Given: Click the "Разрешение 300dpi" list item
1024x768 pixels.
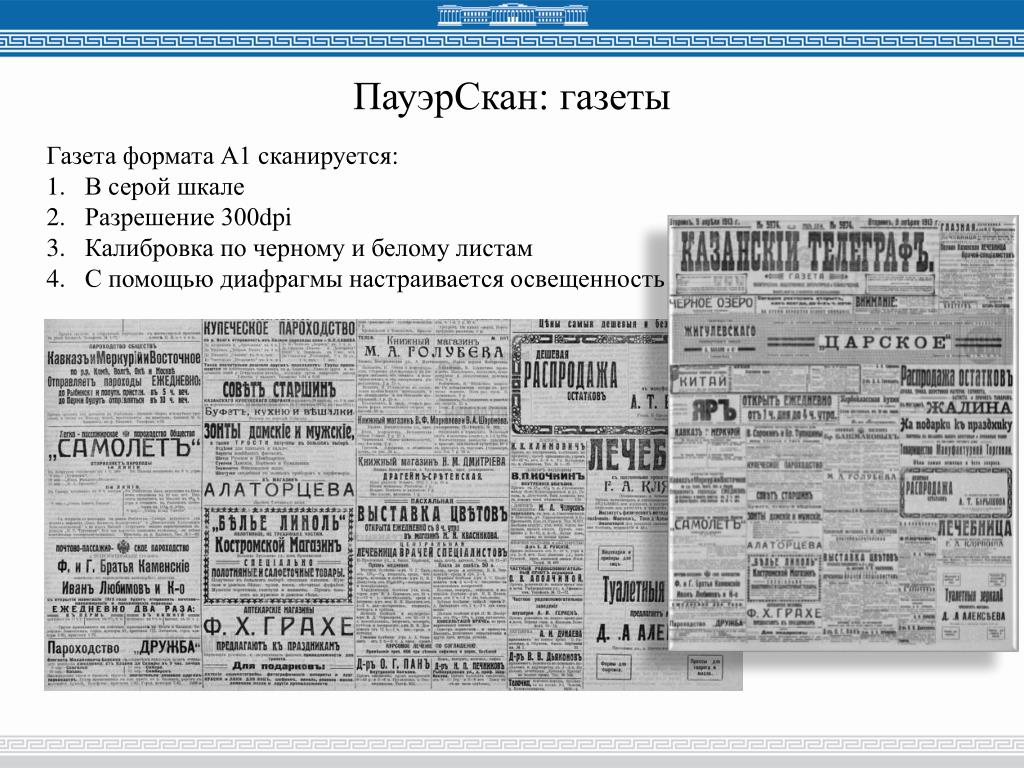Looking at the screenshot, I should (188, 218).
